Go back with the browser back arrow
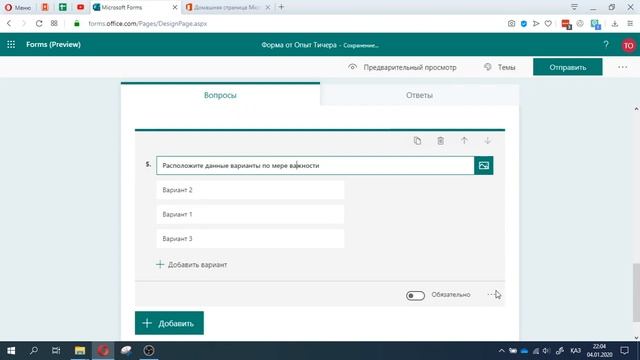Image resolution: width=640 pixels, height=360 pixels. click(x=9, y=24)
